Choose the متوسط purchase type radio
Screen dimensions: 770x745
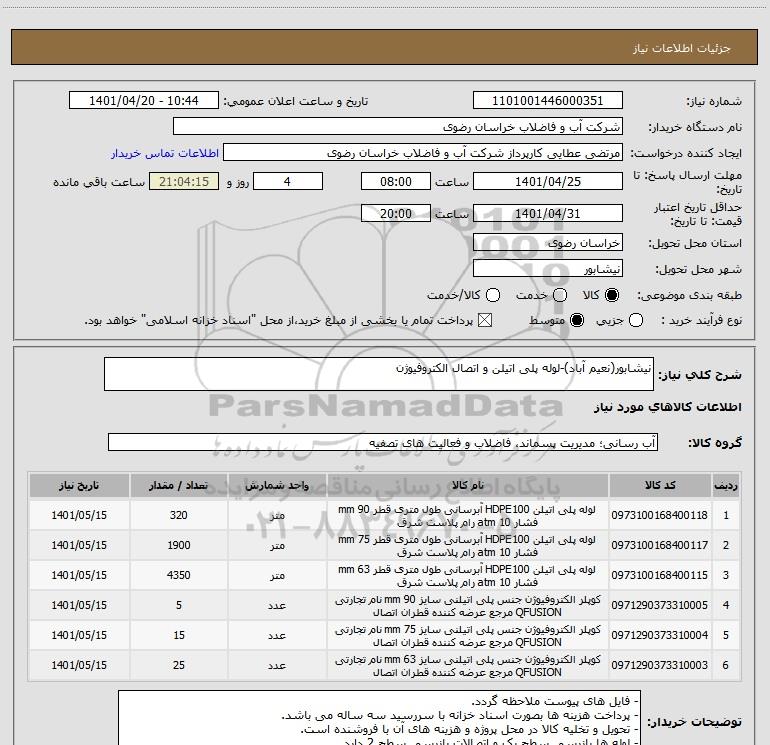pyautogui.click(x=577, y=320)
